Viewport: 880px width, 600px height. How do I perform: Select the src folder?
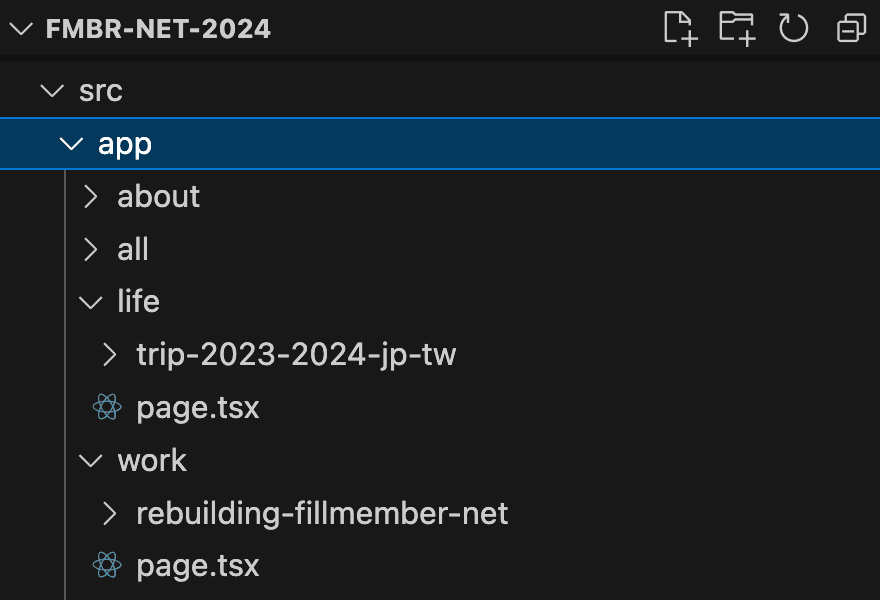[99, 90]
